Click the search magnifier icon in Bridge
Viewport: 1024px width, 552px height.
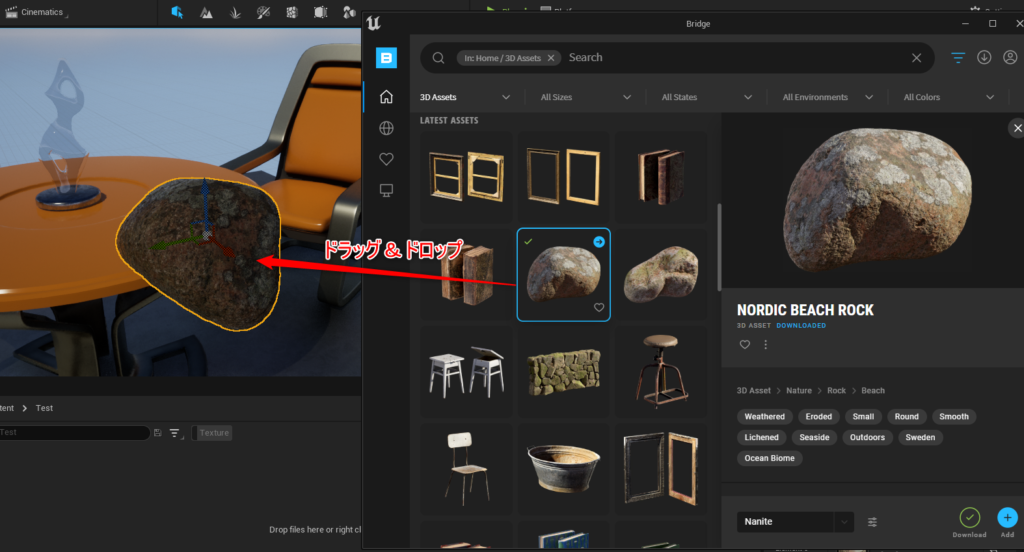[x=438, y=58]
